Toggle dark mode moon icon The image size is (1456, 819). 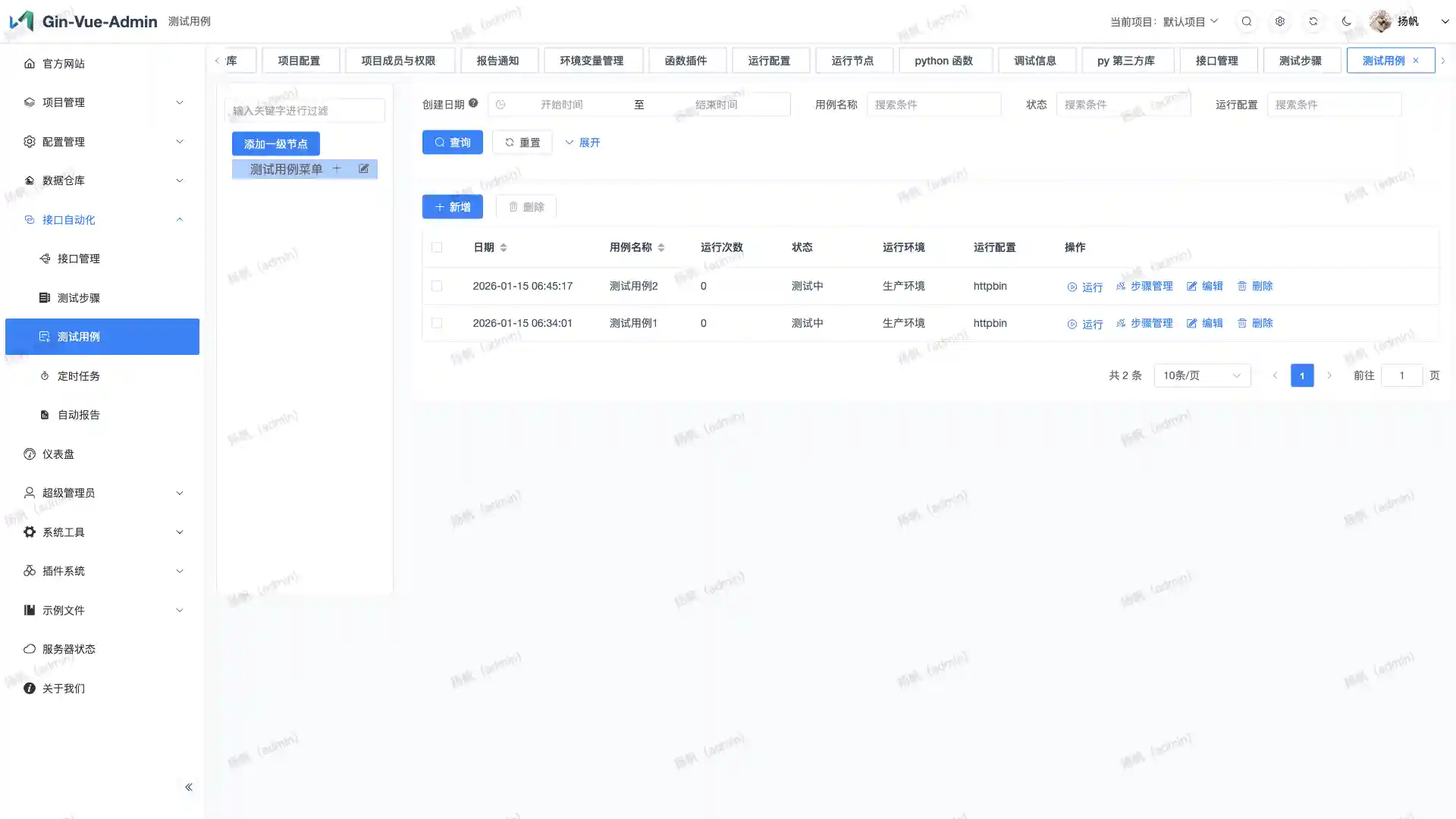pyautogui.click(x=1347, y=21)
